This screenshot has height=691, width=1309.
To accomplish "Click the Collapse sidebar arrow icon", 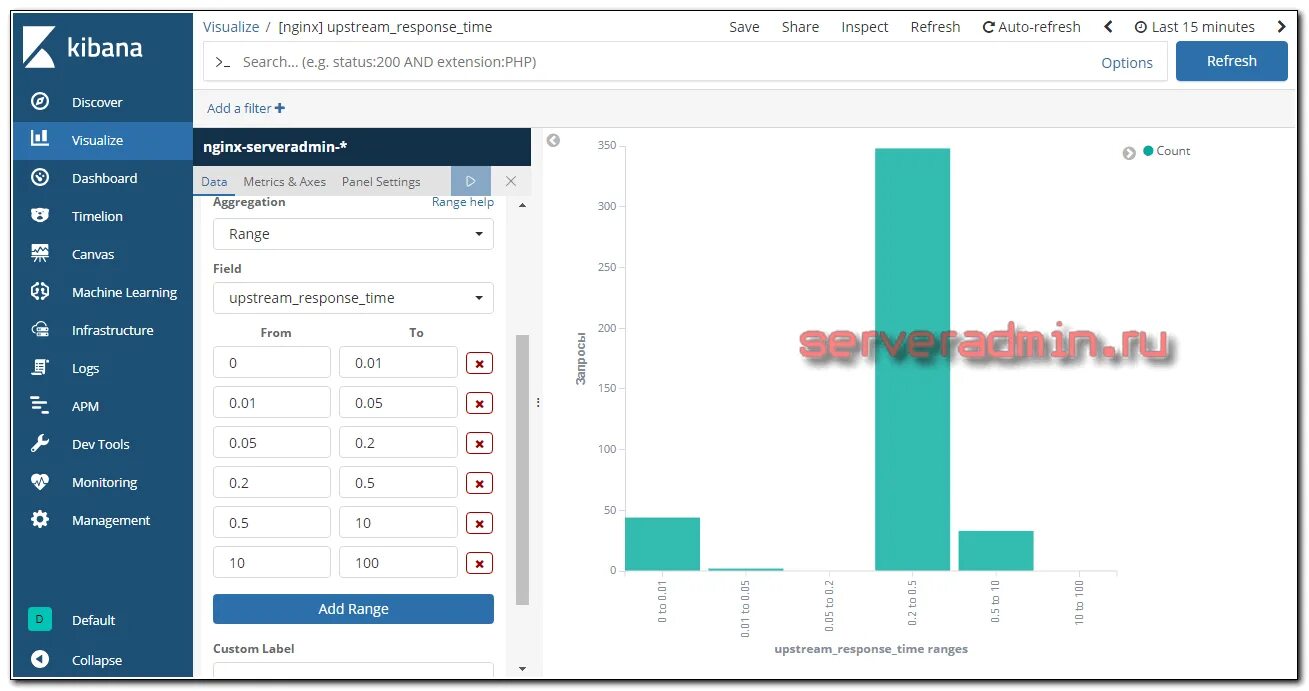I will [x=40, y=659].
